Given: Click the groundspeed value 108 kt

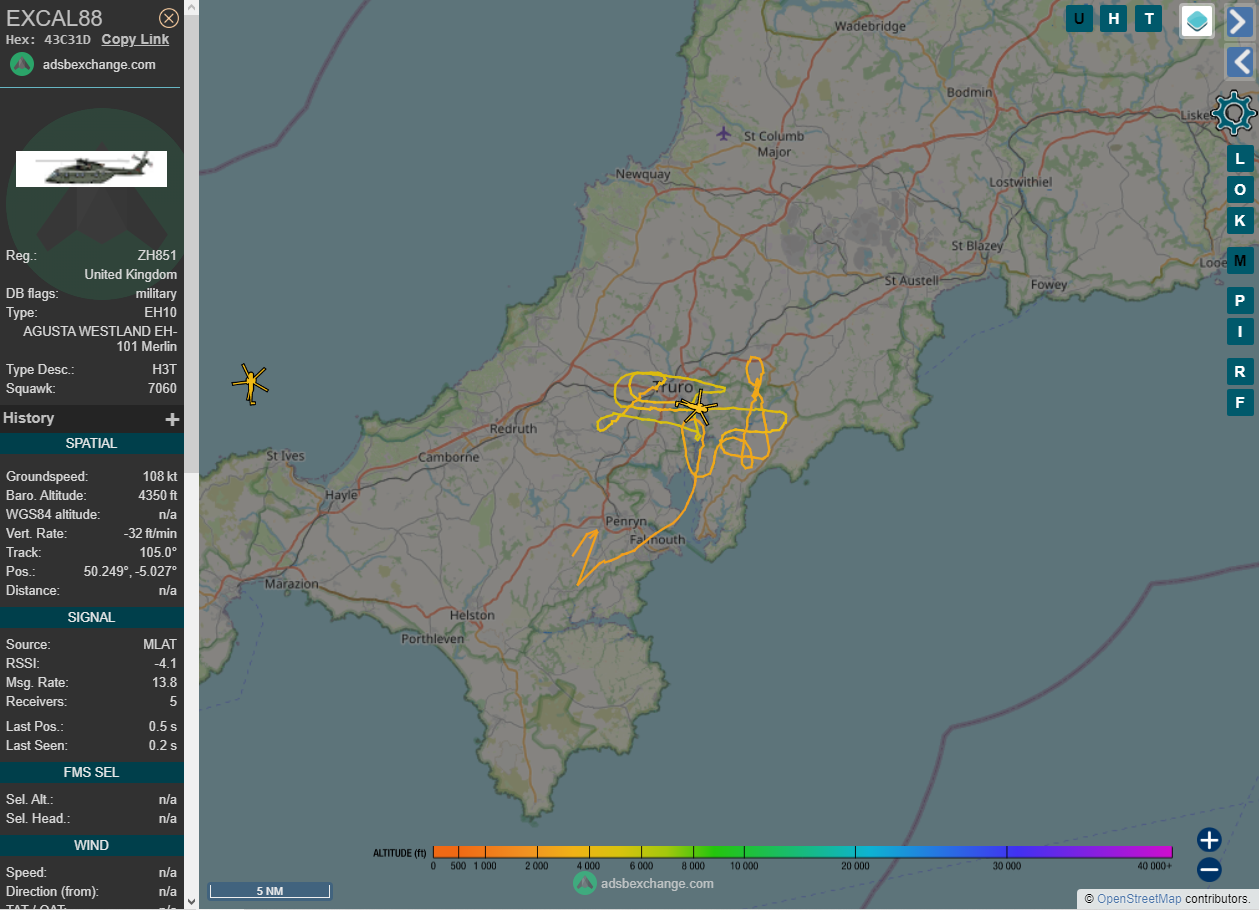Looking at the screenshot, I should (x=160, y=477).
